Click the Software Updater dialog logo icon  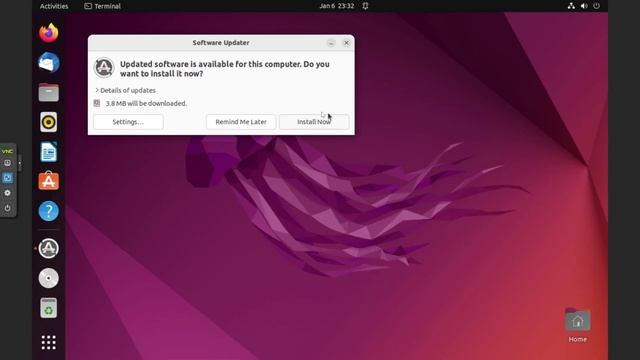pos(104,67)
